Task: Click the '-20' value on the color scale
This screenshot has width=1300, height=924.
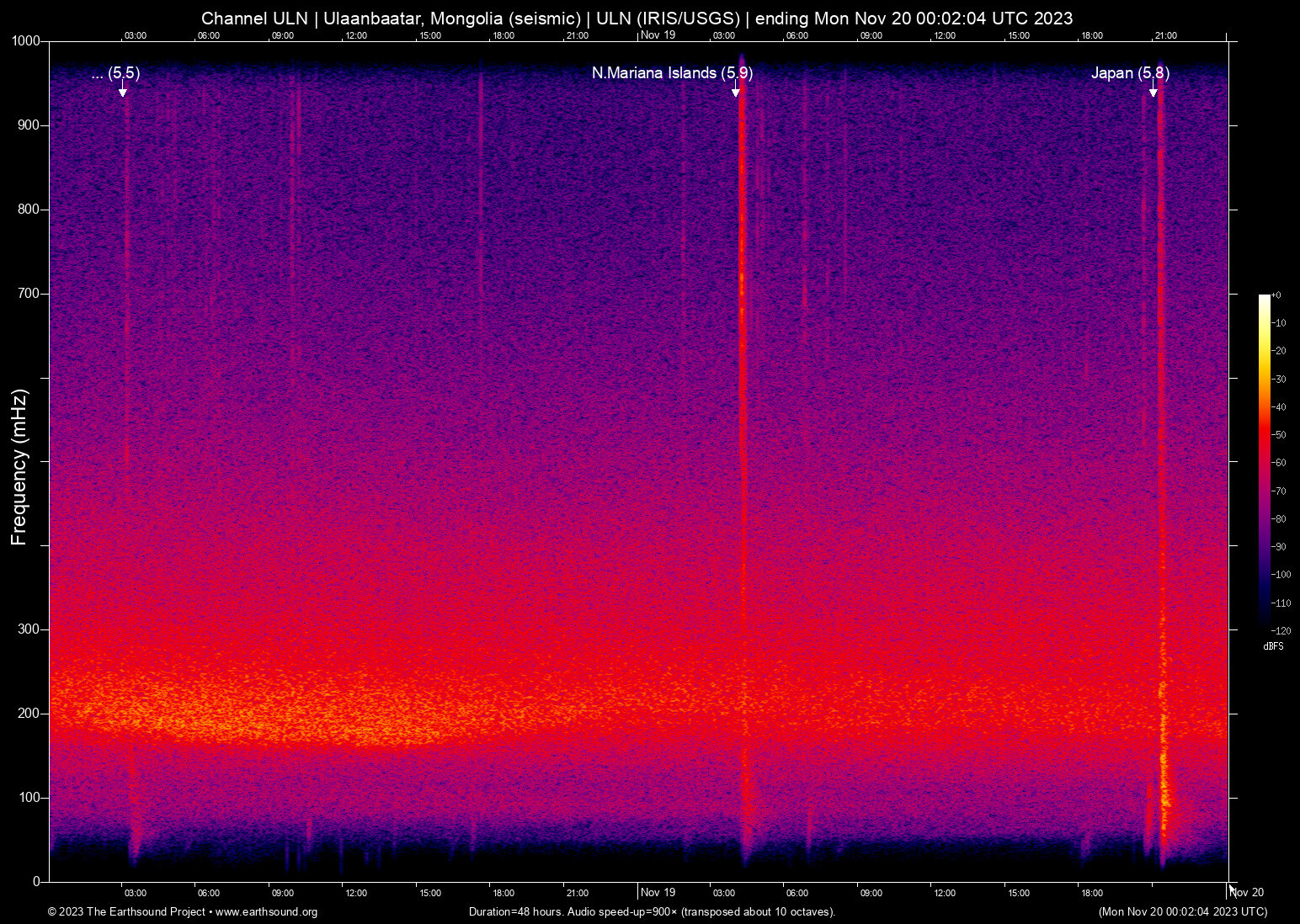Action: (1279, 351)
